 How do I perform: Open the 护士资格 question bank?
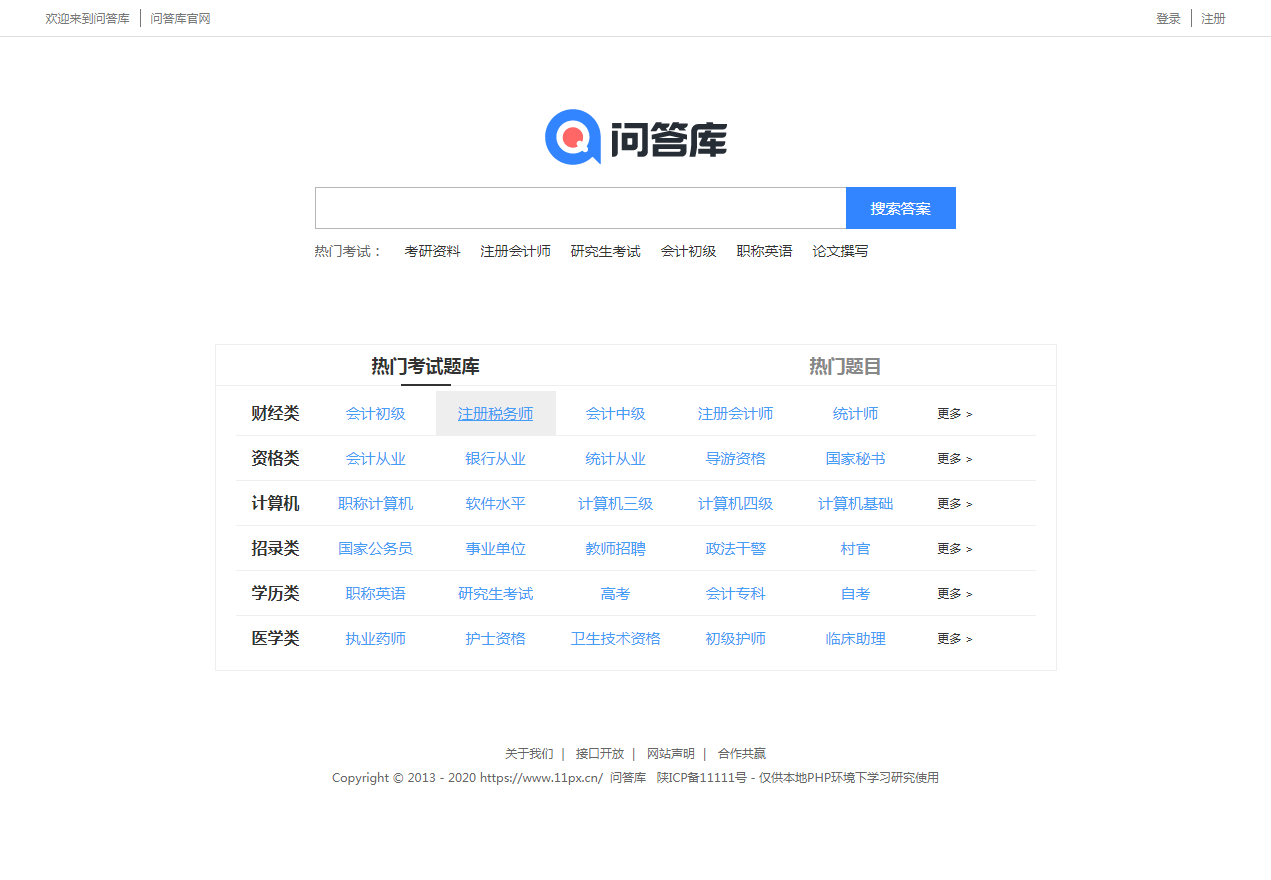click(x=495, y=638)
